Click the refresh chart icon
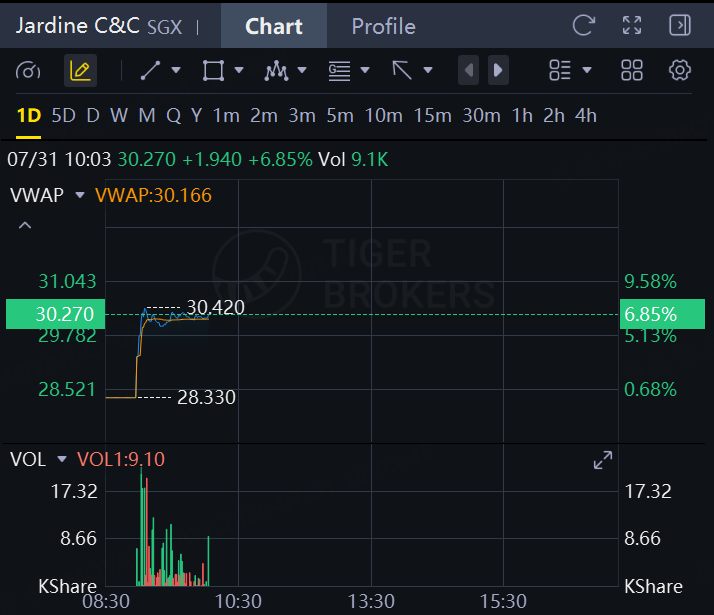This screenshot has height=615, width=714. [x=584, y=25]
